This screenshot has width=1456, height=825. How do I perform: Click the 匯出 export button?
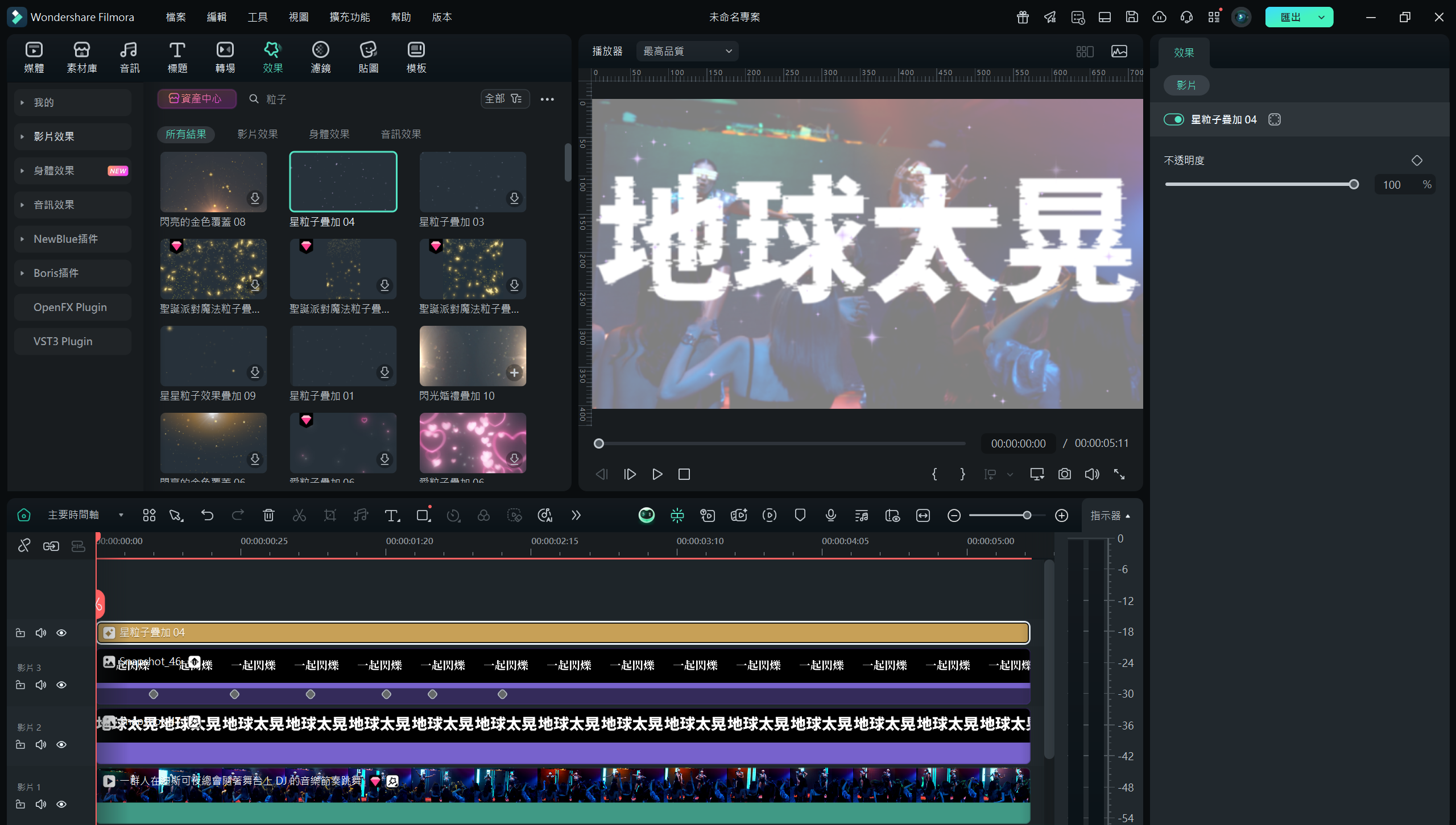[x=1290, y=17]
